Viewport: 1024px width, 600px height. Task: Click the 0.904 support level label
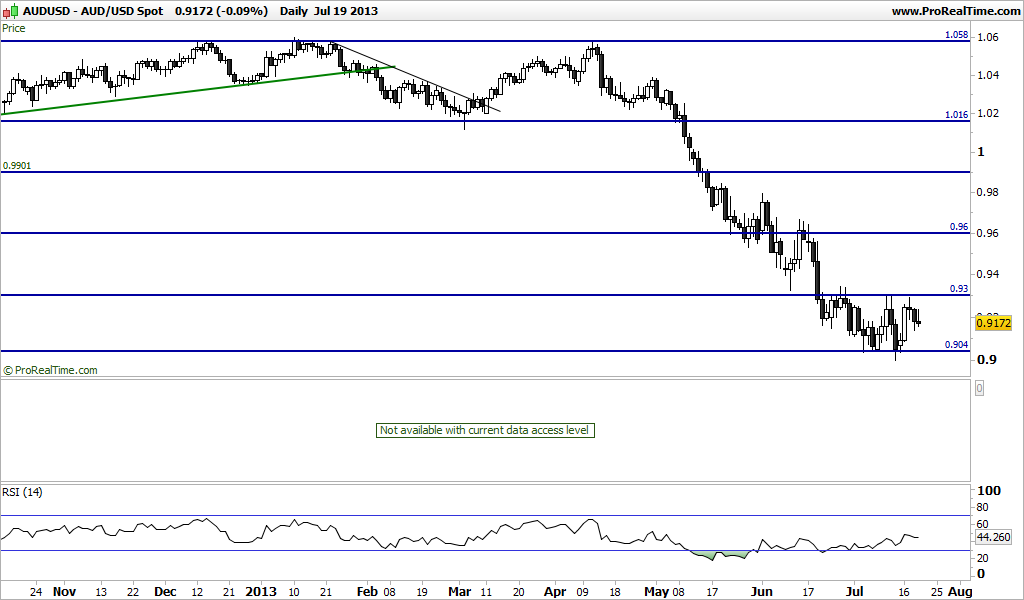957,345
